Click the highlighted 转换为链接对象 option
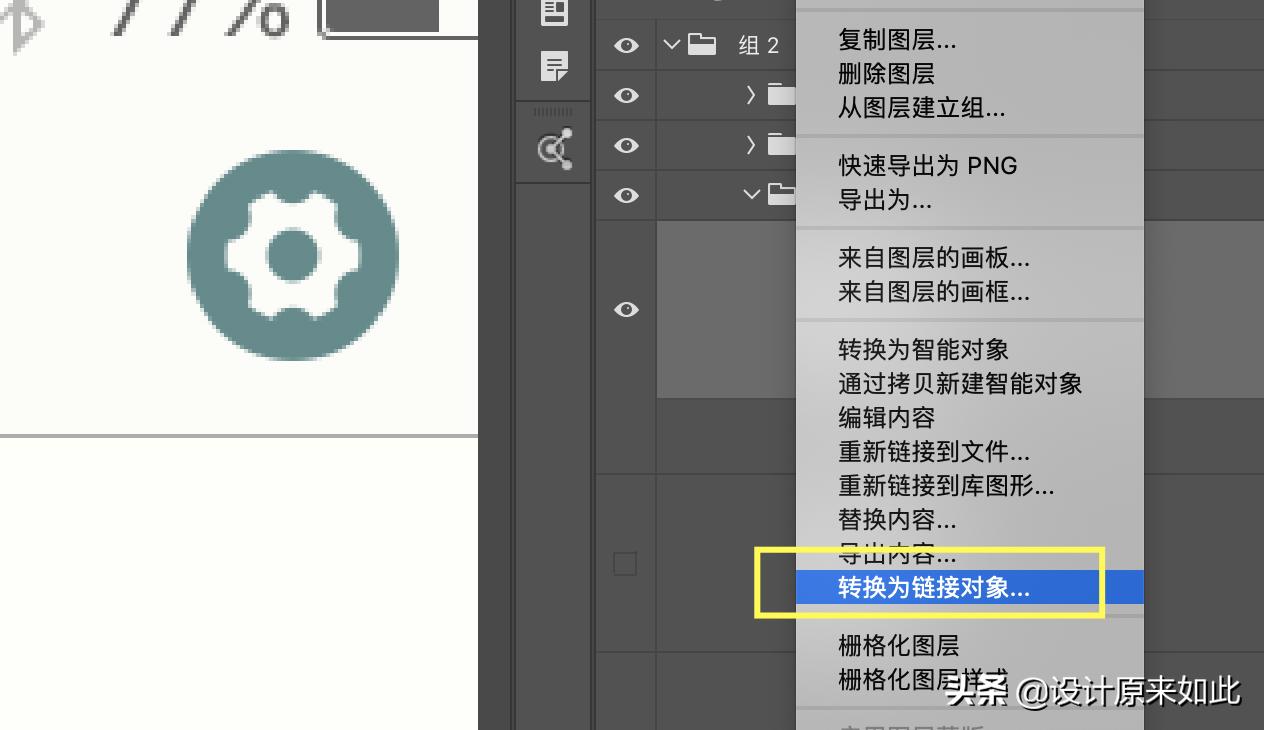This screenshot has height=730, width=1264. (934, 588)
